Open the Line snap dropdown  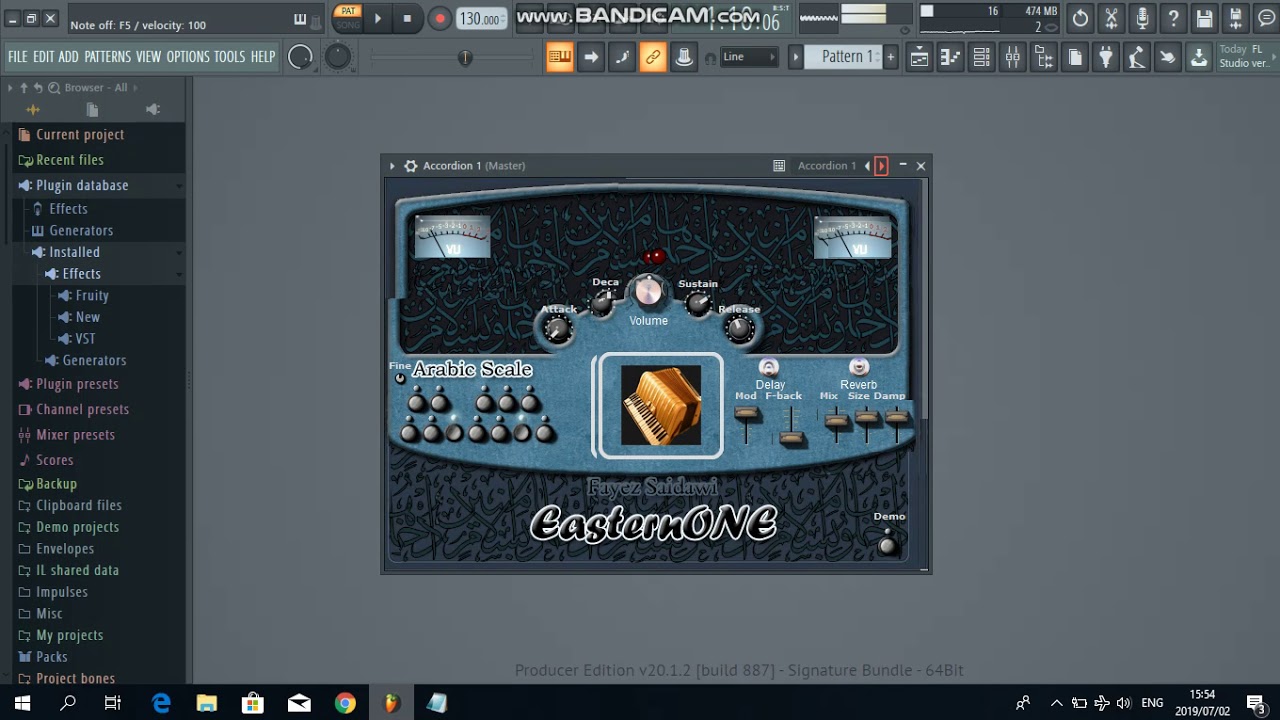click(750, 57)
